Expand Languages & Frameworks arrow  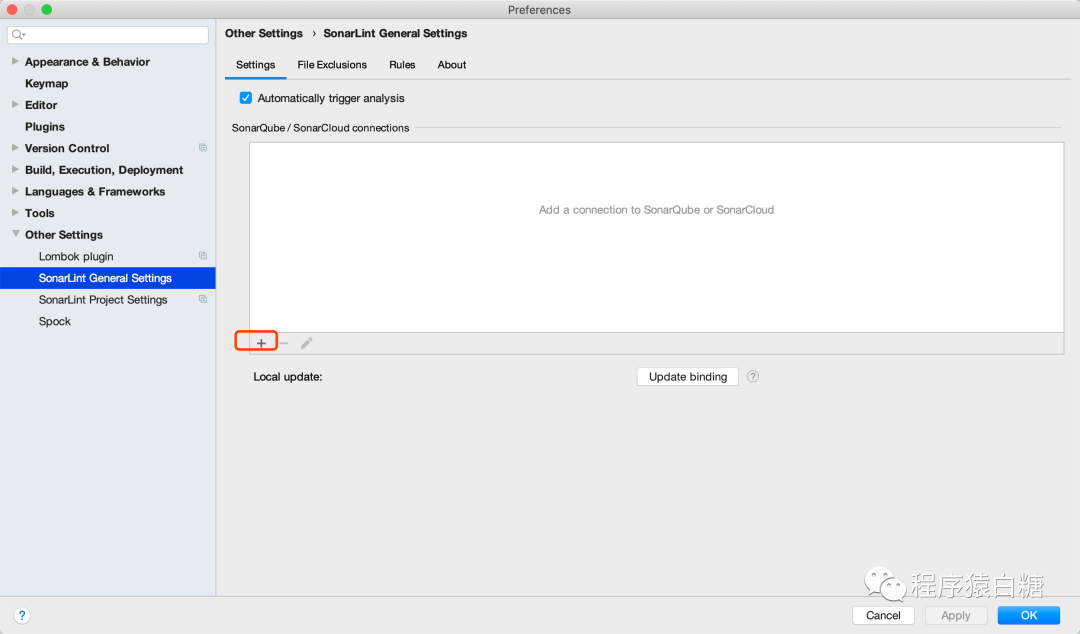pyautogui.click(x=15, y=191)
